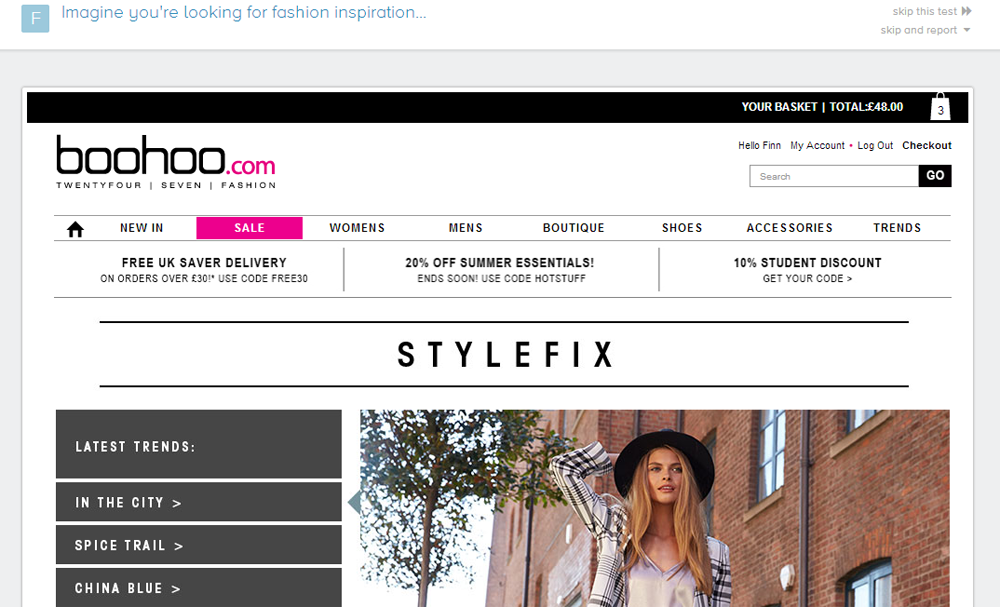Browse the ACCESSORIES category
The width and height of the screenshot is (1000, 607).
[789, 228]
